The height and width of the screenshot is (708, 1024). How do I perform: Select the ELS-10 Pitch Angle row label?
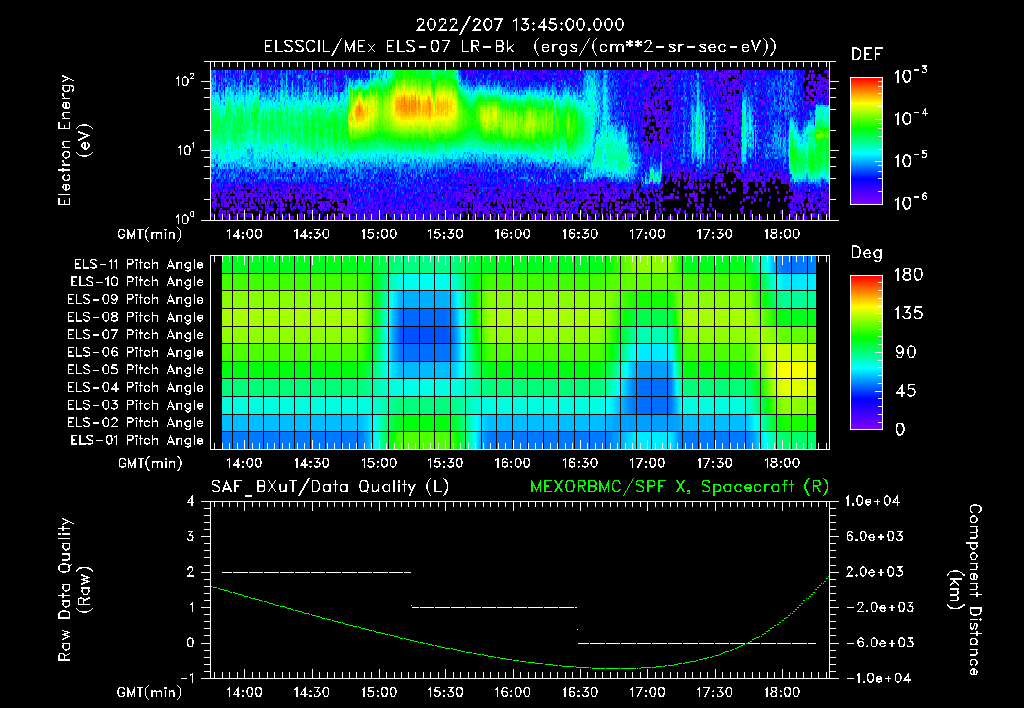[x=137, y=282]
